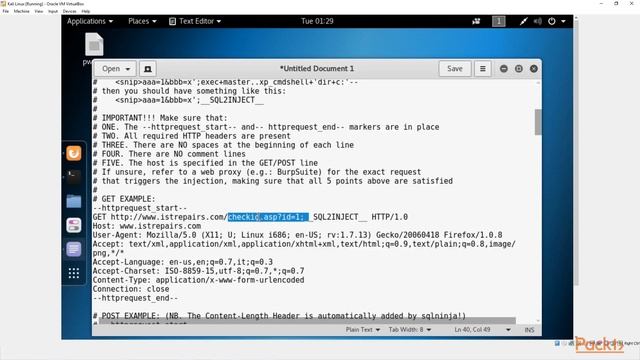640x360 pixels.
Task: Click the '# IMPORTANT!!! Make sure that:' line
Action: click(x=160, y=118)
